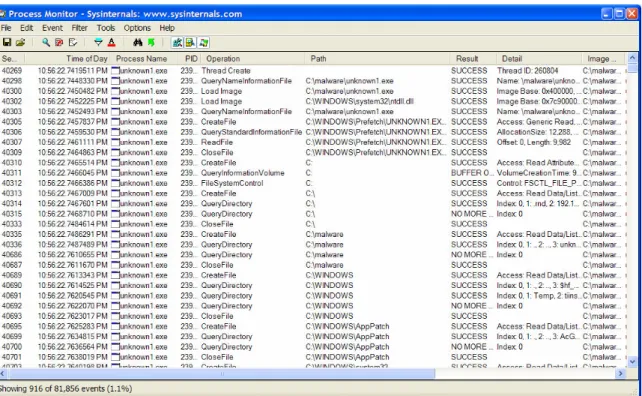Select the Thread Create event row 40269
Screen dimensions: 642x396
pyautogui.click(x=313, y=70)
